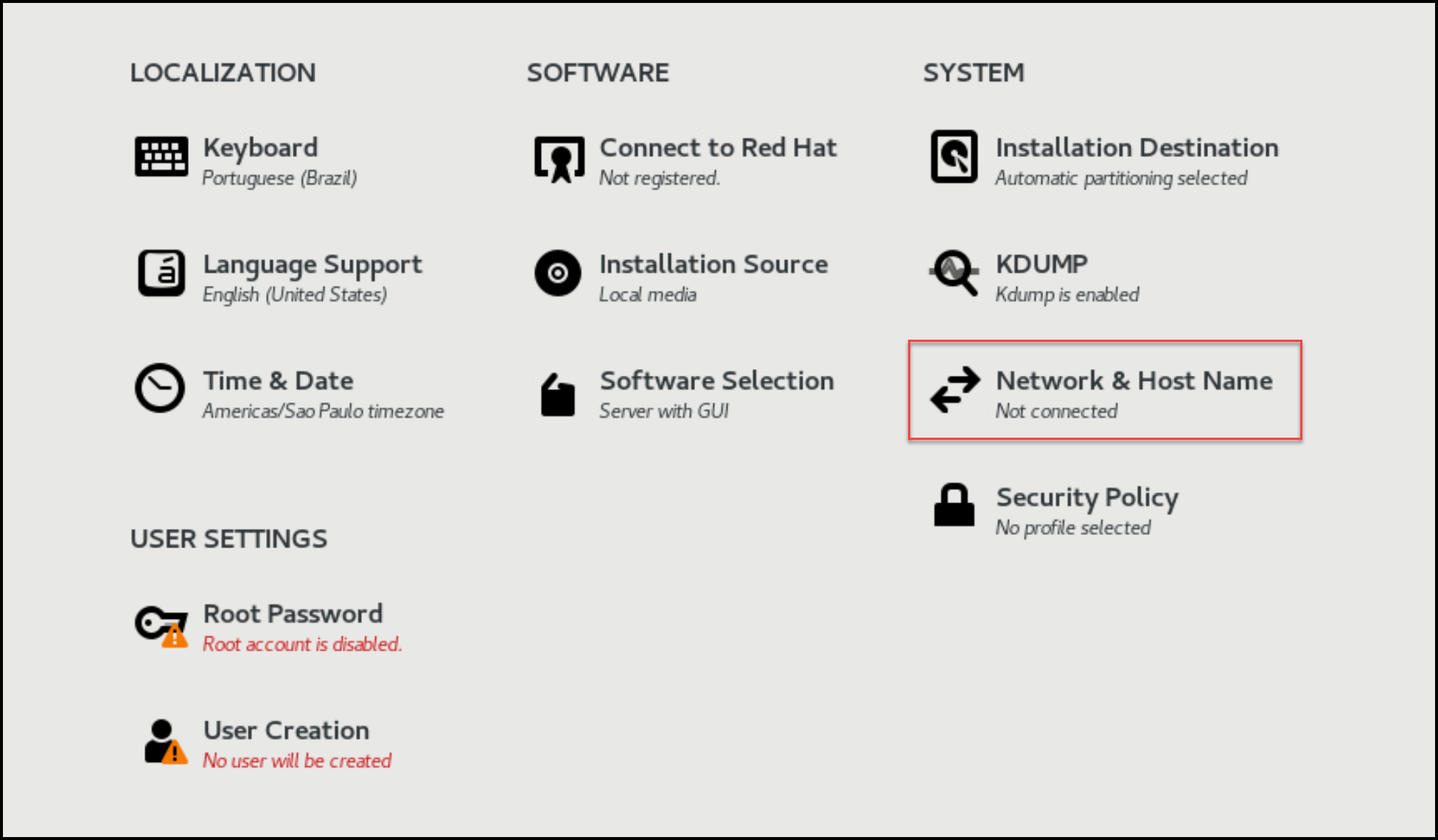
Task: Open the User Creation spoke
Action: pyautogui.click(x=286, y=730)
